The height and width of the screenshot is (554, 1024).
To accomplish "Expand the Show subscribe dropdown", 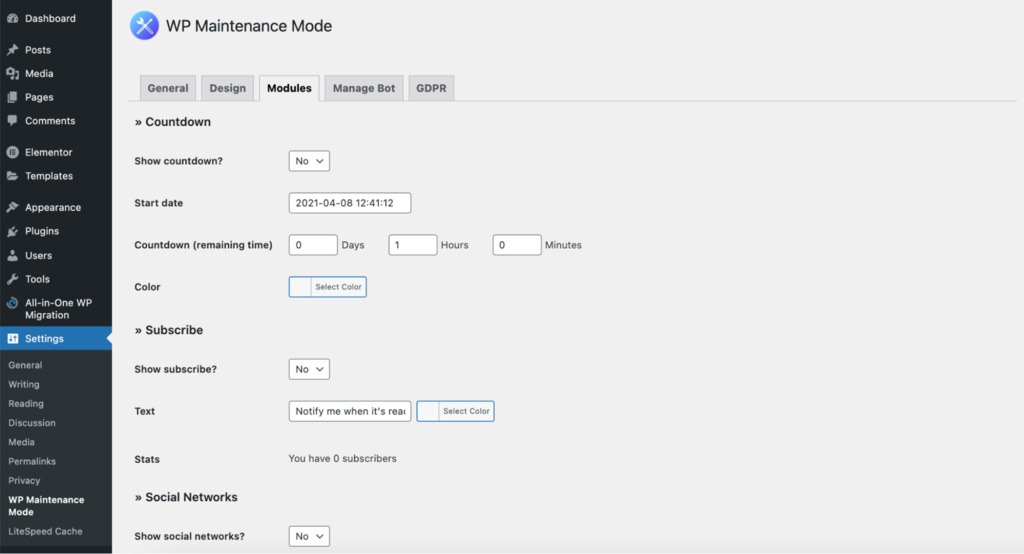I will pyautogui.click(x=309, y=369).
